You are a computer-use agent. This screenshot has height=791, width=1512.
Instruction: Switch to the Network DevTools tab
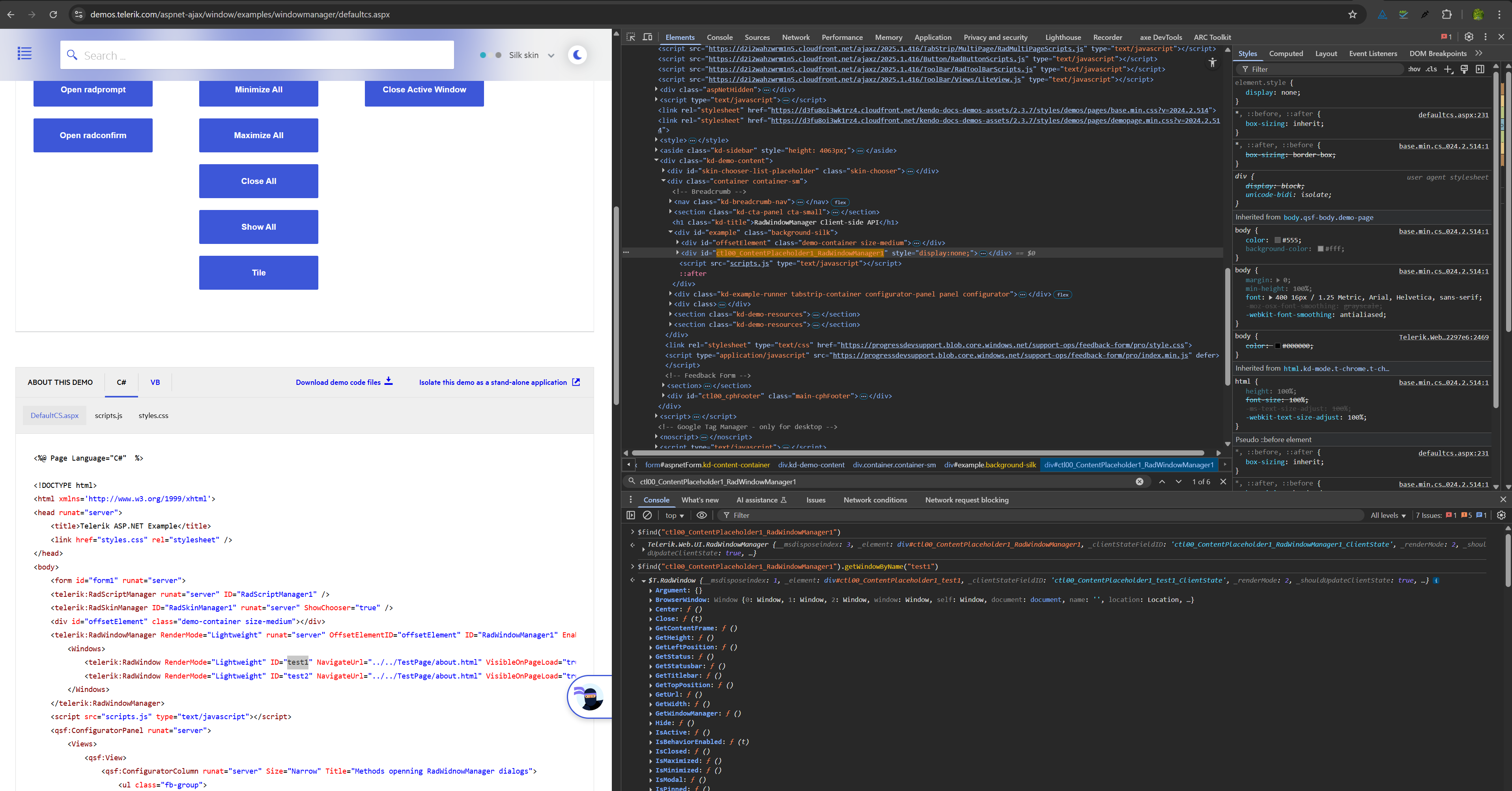coord(795,37)
